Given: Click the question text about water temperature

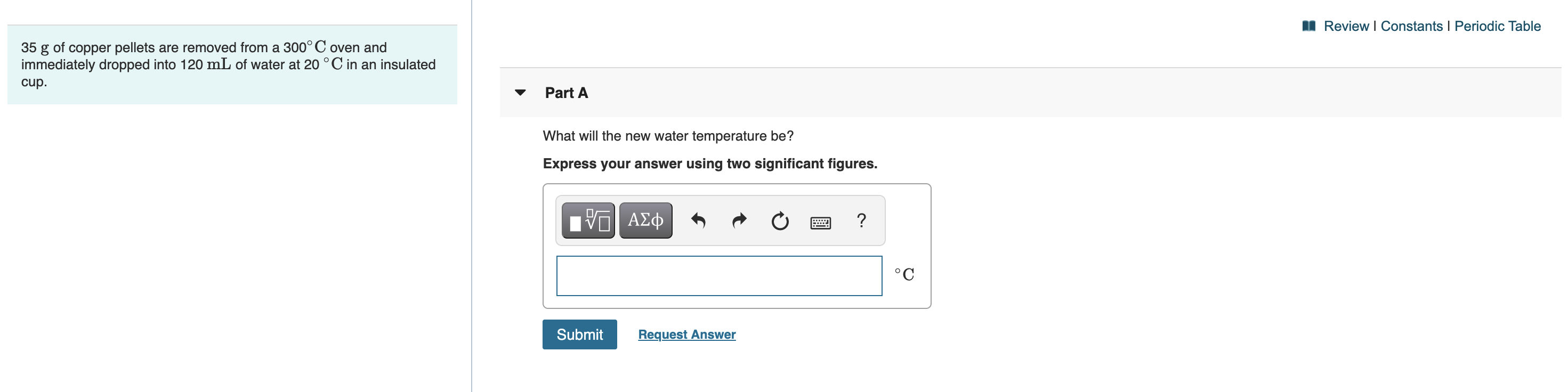Looking at the screenshot, I should pos(668,136).
